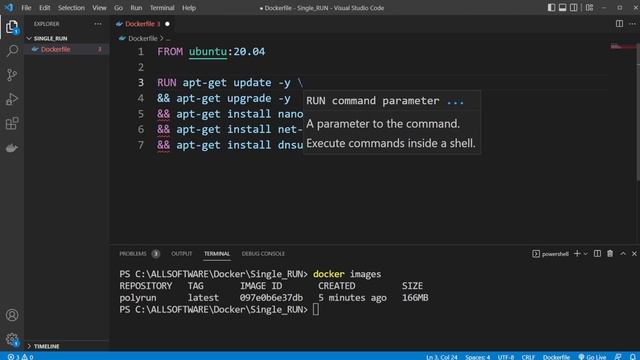Click the split editor right icon
This screenshot has width=640, height=360.
click(619, 24)
